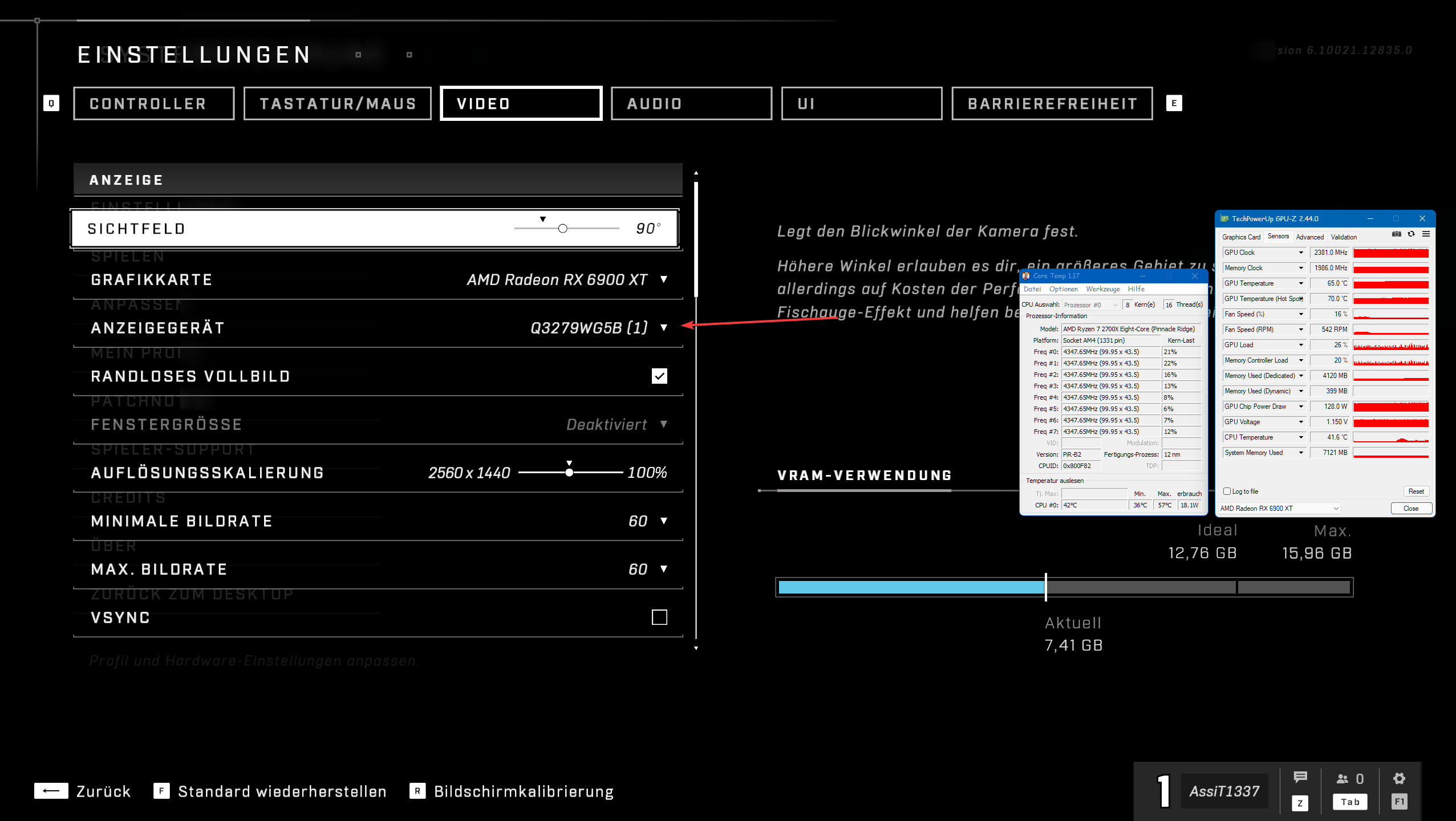Click the Core Temp title bar icon
This screenshot has height=821, width=1456.
[1026, 276]
